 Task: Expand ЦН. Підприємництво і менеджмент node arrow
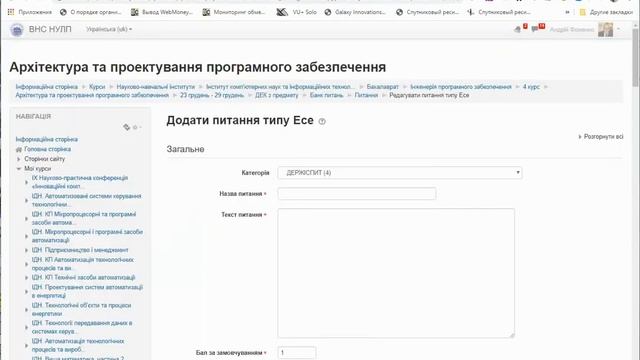27,250
